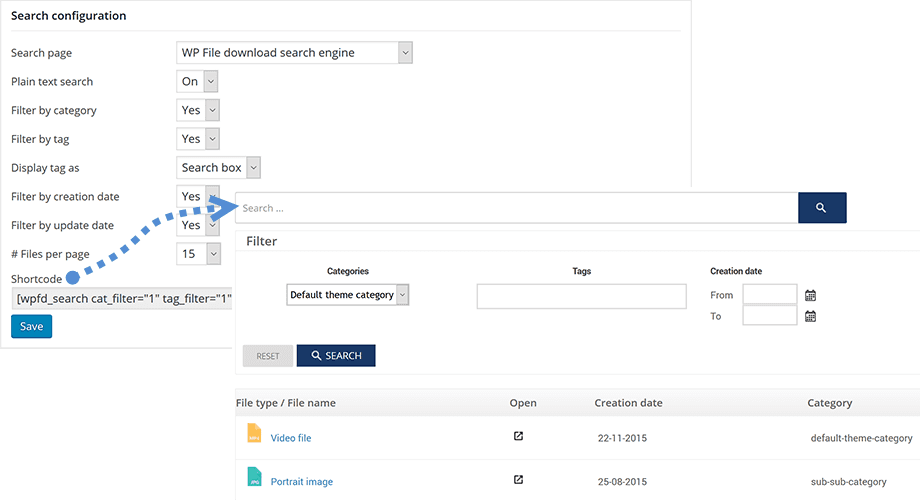Click the Creation date To field
Screen dimensions: 920x500
coord(770,315)
